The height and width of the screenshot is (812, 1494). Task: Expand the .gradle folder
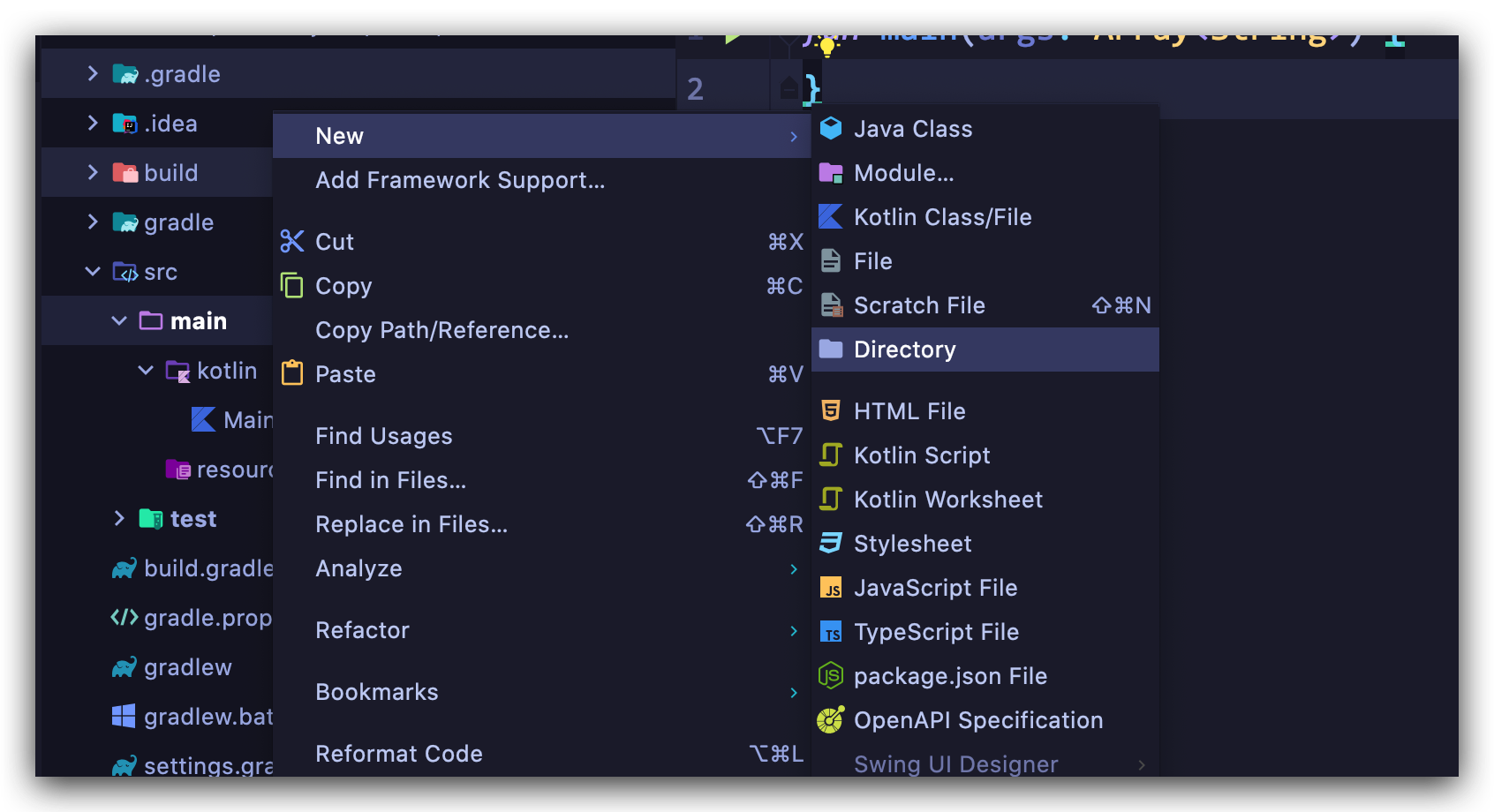pos(93,74)
